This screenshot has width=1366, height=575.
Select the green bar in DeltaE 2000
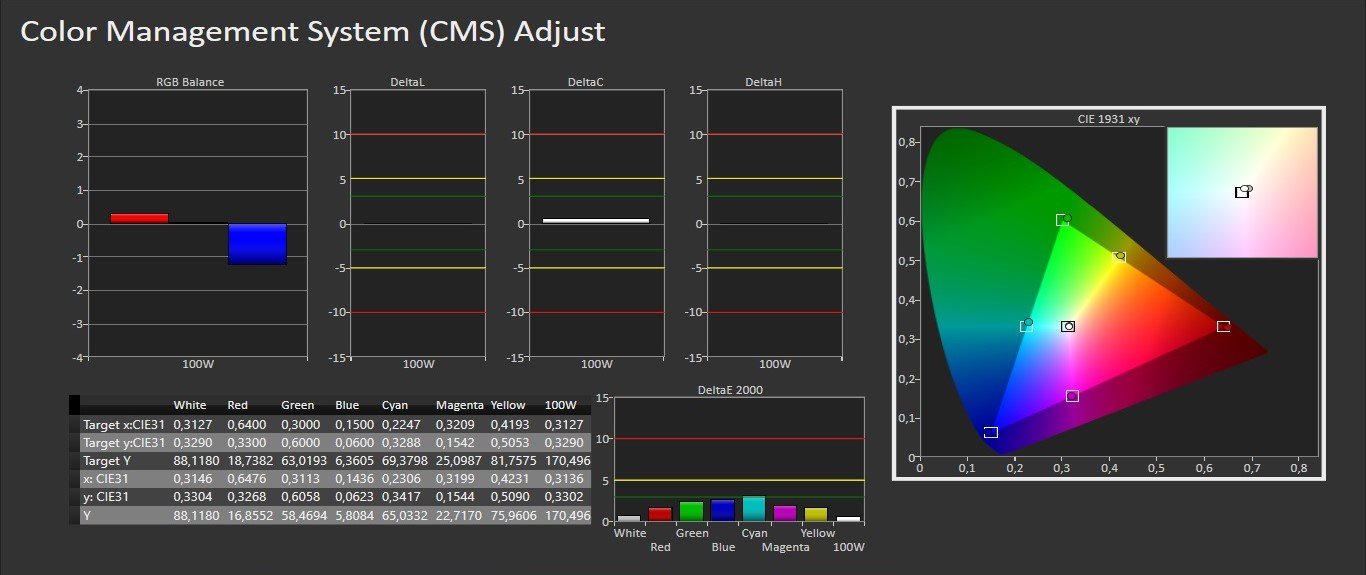pos(691,511)
